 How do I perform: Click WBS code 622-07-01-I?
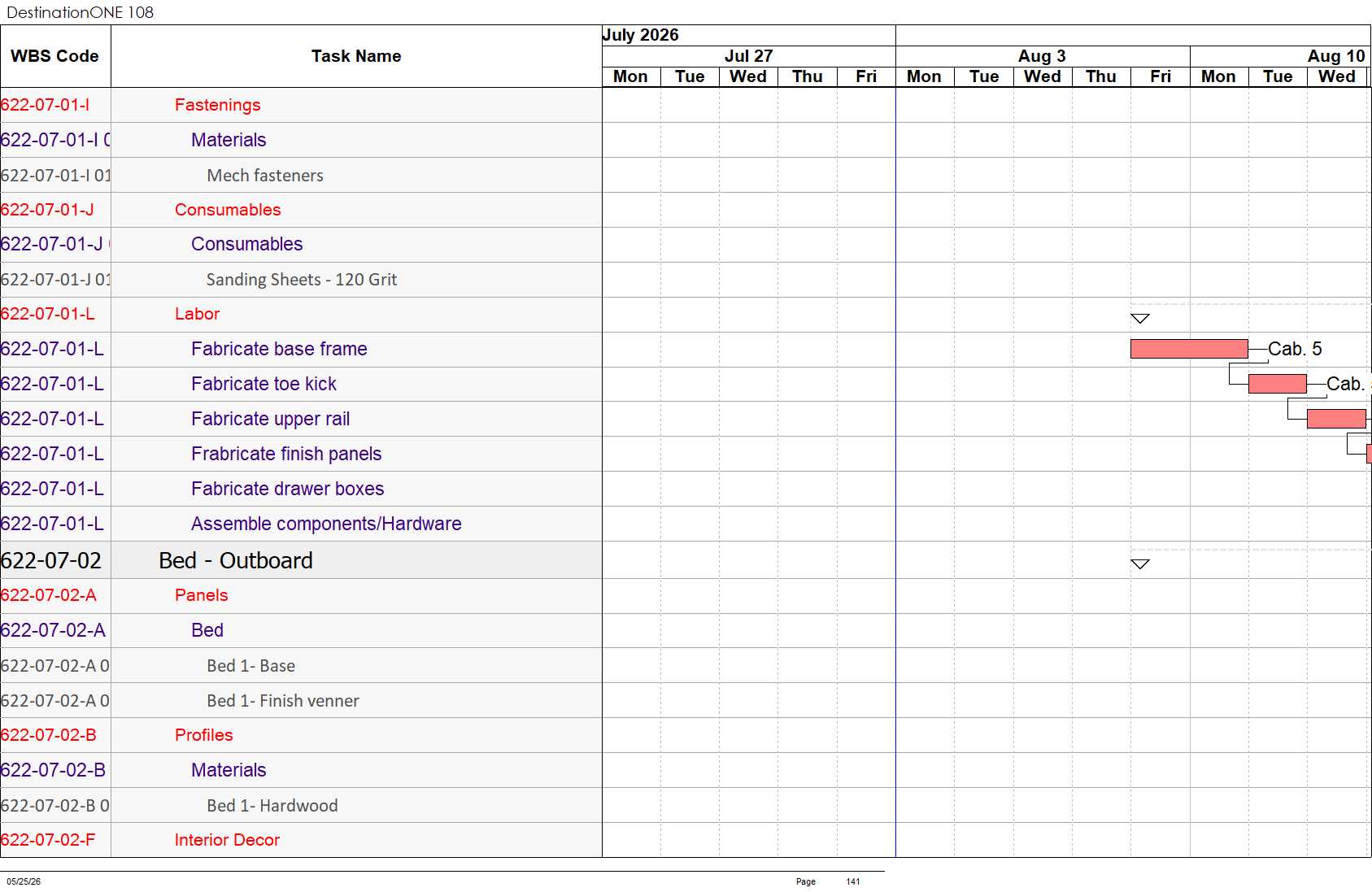(x=45, y=105)
